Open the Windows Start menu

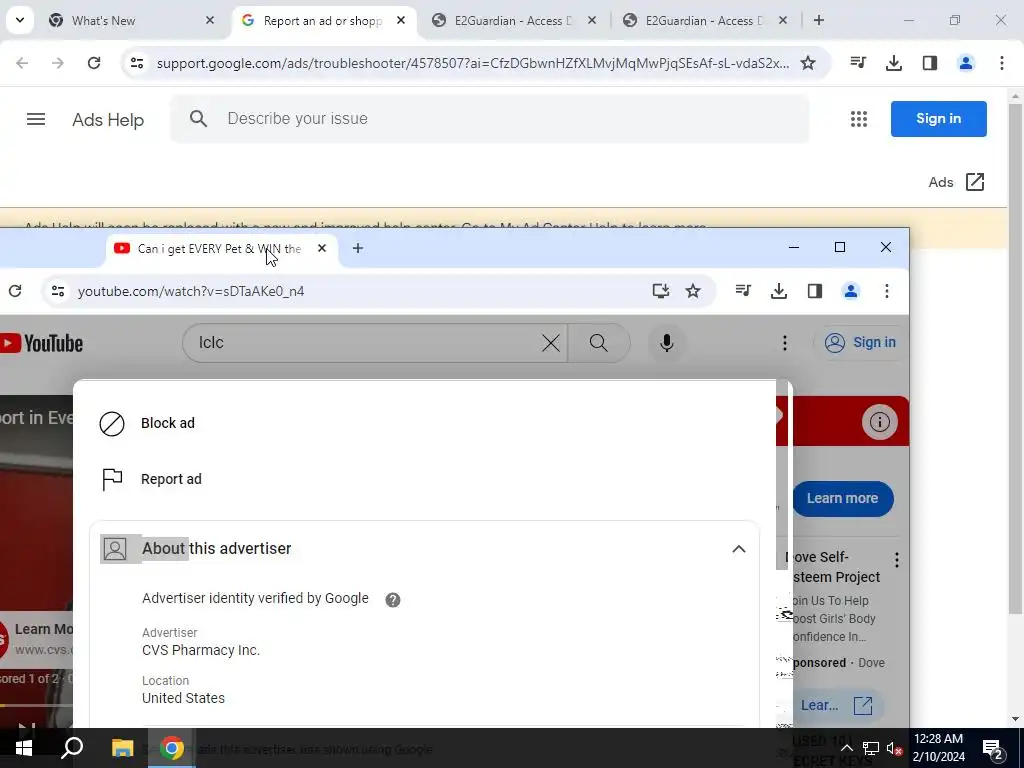coord(24,748)
